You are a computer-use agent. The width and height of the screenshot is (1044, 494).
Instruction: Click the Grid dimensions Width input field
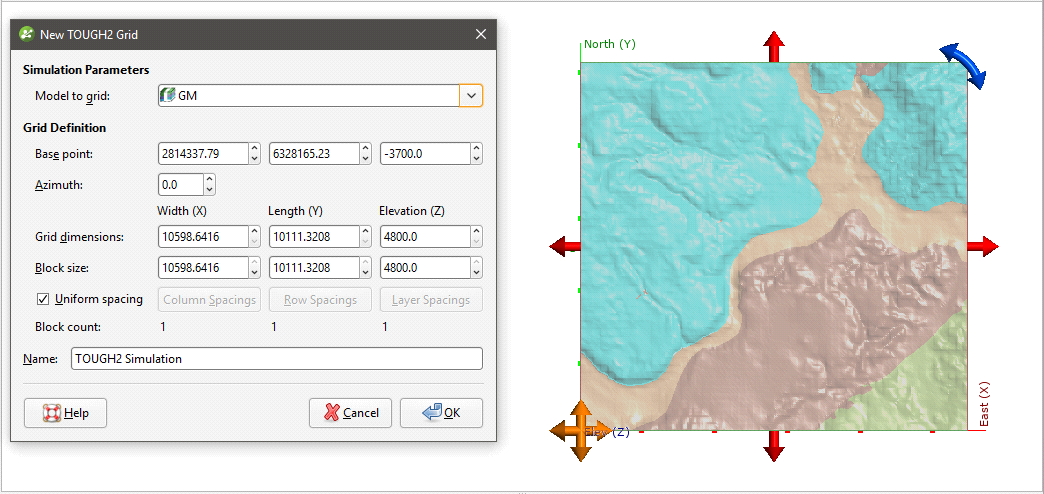click(x=203, y=236)
